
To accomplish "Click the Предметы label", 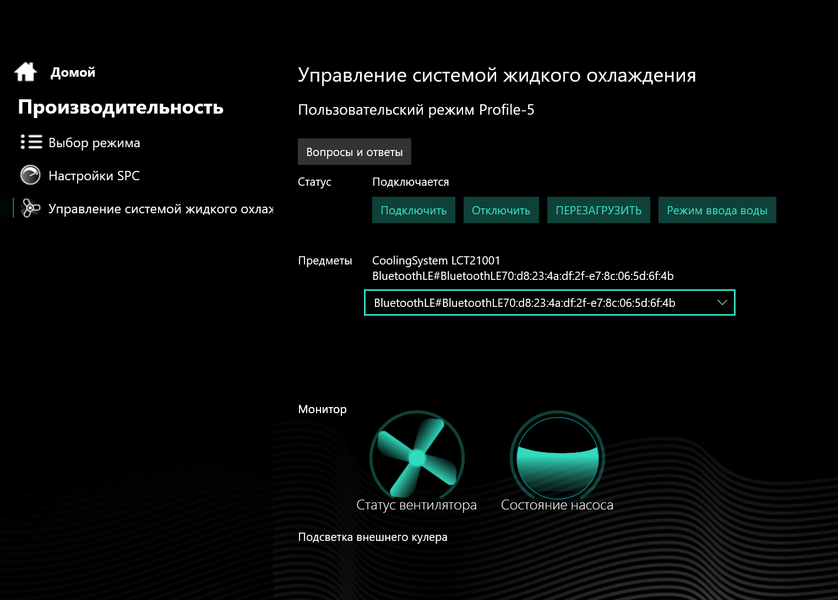I will tap(325, 261).
